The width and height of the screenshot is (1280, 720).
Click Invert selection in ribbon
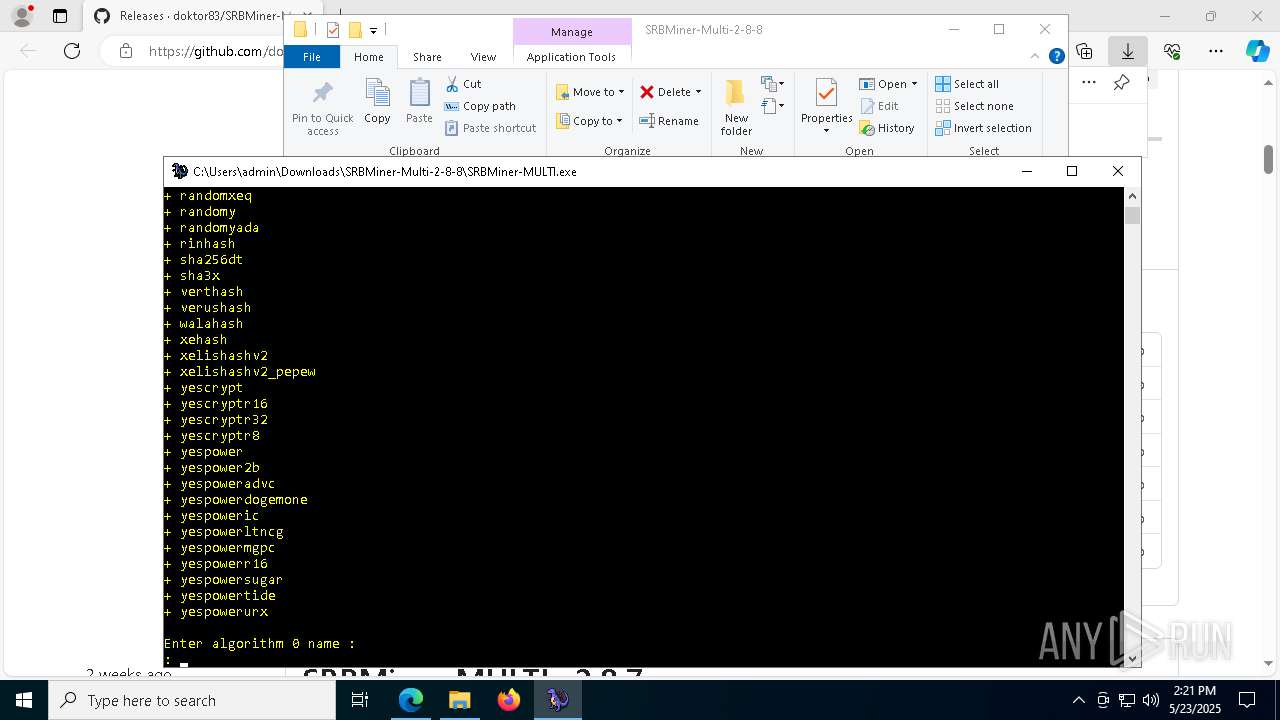point(983,128)
